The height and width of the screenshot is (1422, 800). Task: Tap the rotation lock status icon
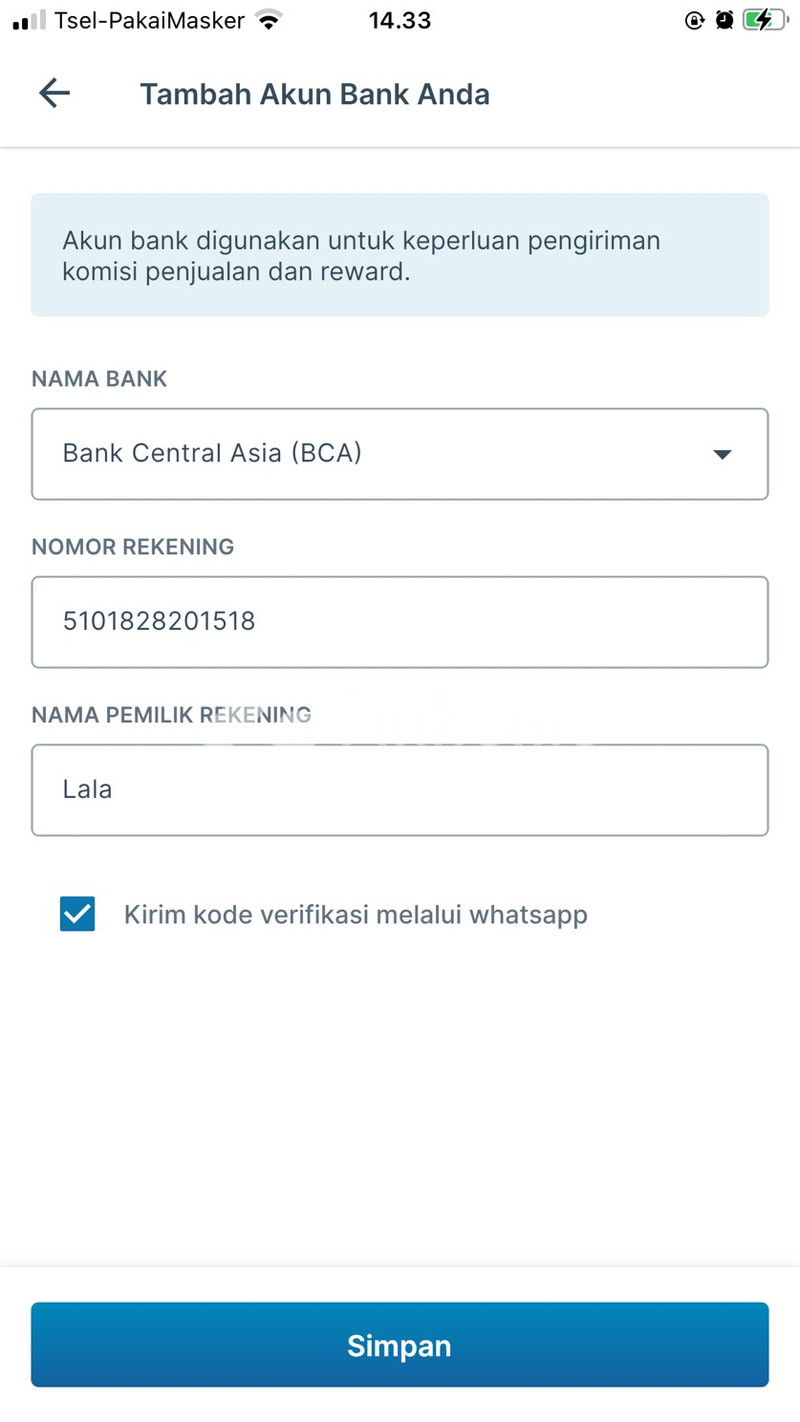[x=694, y=20]
